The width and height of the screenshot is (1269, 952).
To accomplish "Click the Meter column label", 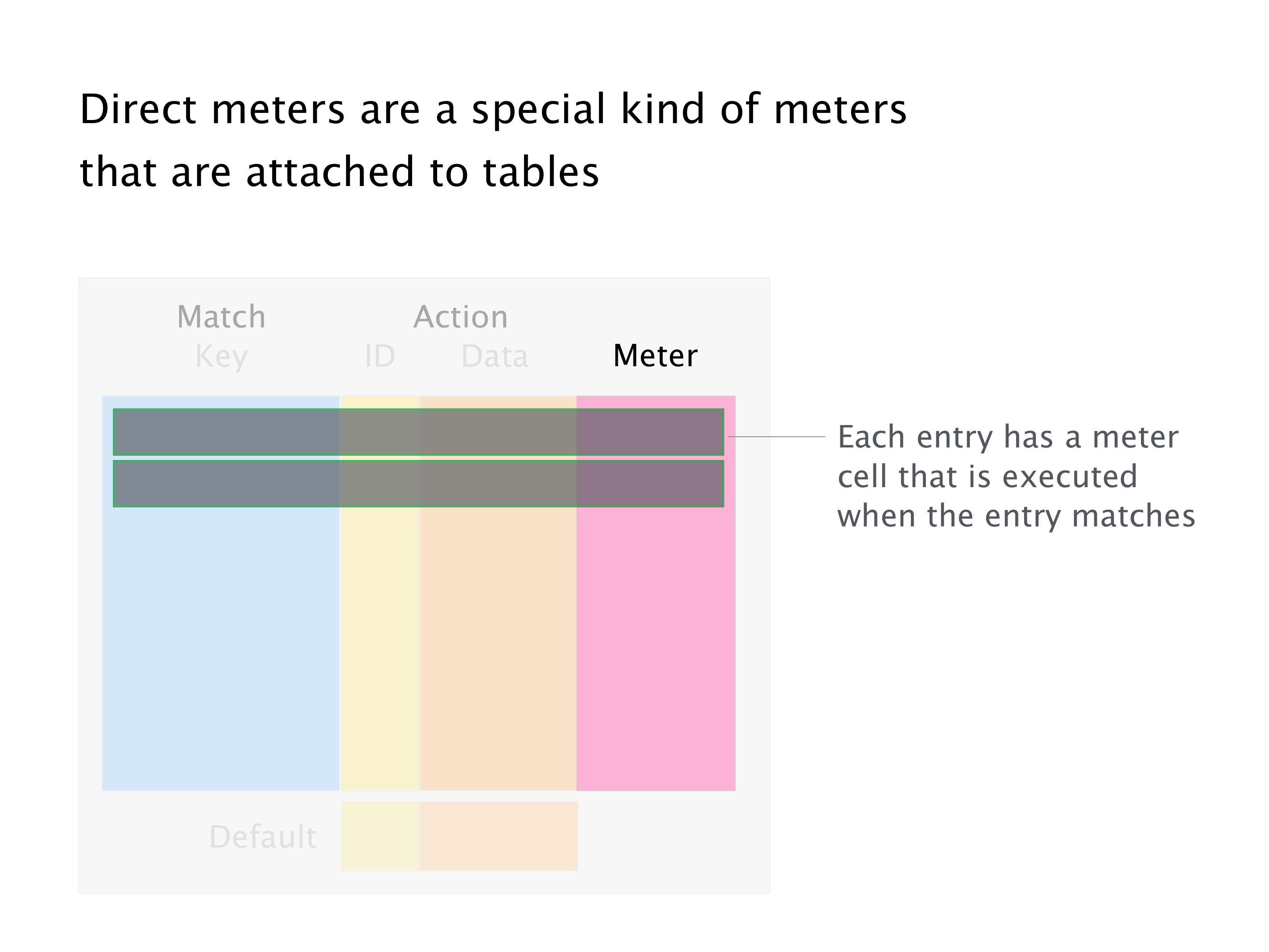I will tap(655, 356).
